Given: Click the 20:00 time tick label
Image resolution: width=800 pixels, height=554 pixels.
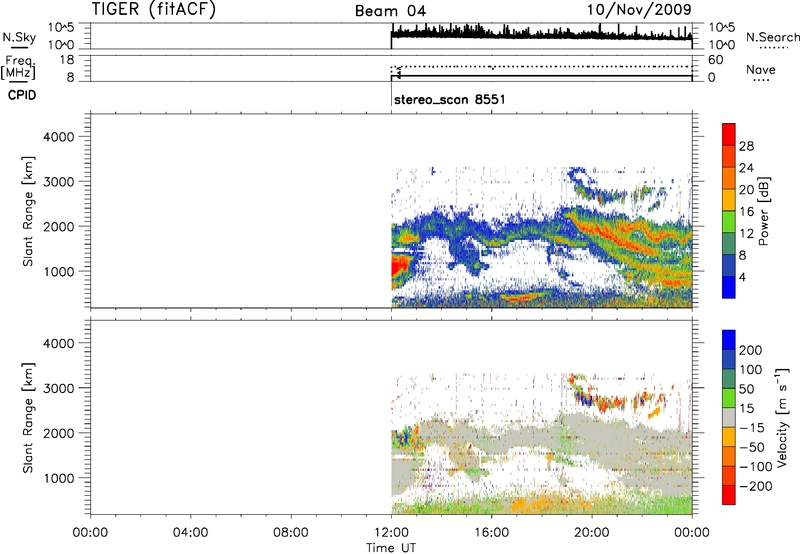Looking at the screenshot, I should pyautogui.click(x=591, y=533).
